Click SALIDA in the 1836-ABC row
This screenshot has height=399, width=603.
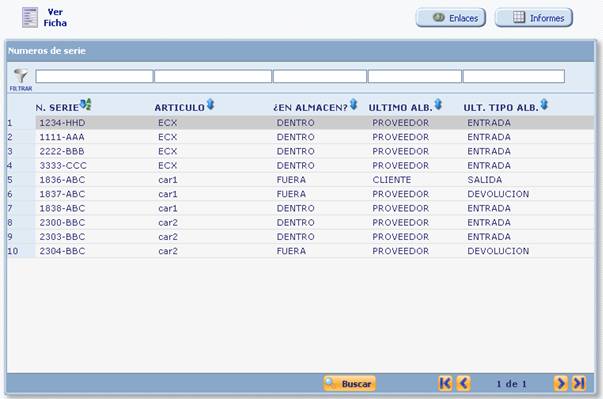[x=485, y=180]
